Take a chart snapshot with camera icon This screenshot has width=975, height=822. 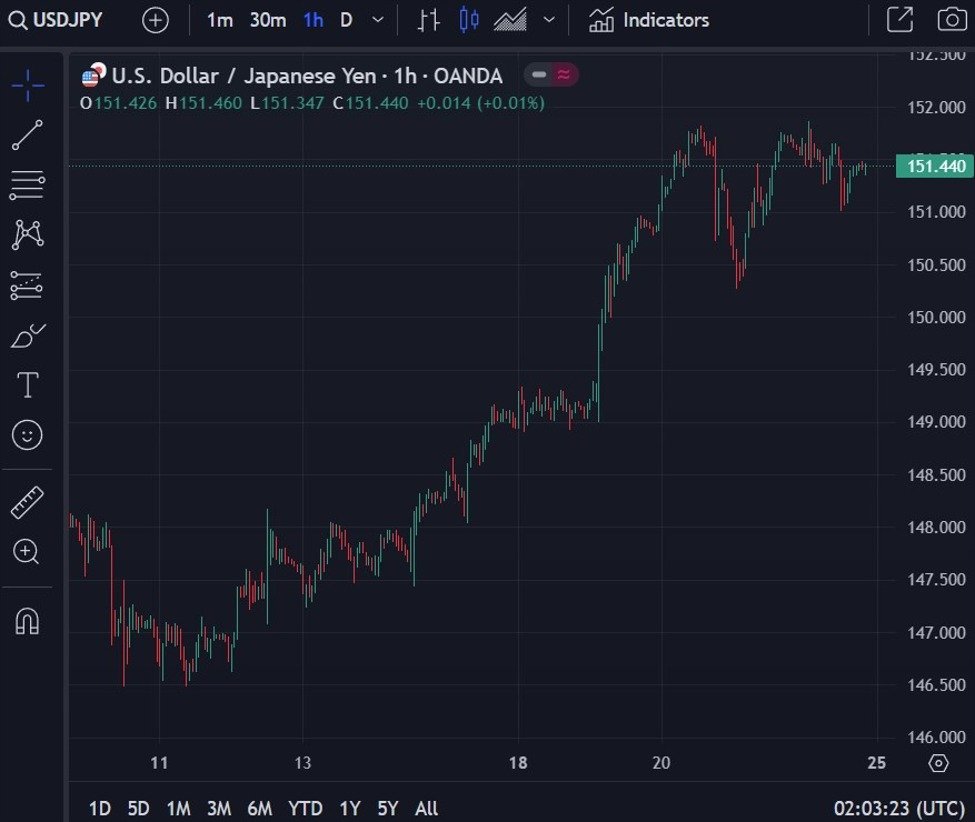(951, 20)
